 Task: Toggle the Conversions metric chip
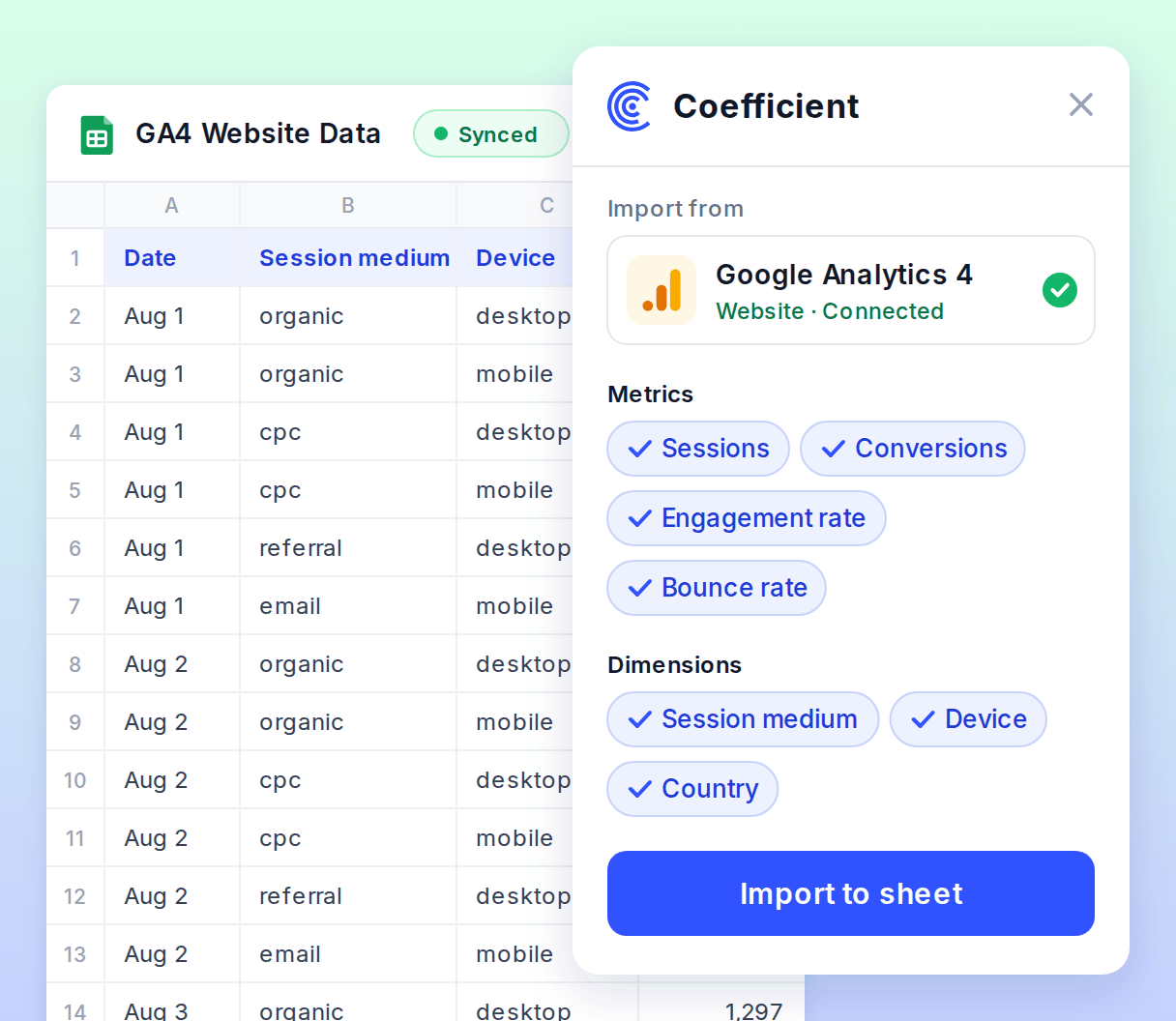coord(913,449)
